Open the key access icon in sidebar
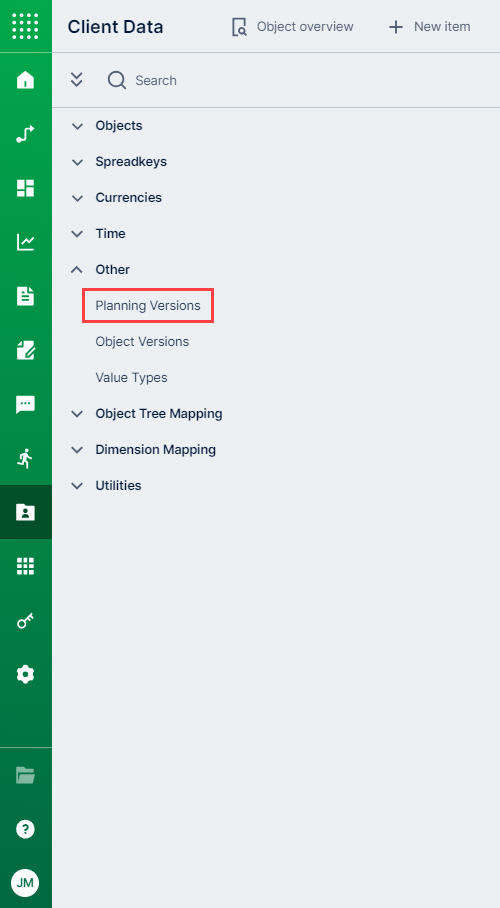 25,621
